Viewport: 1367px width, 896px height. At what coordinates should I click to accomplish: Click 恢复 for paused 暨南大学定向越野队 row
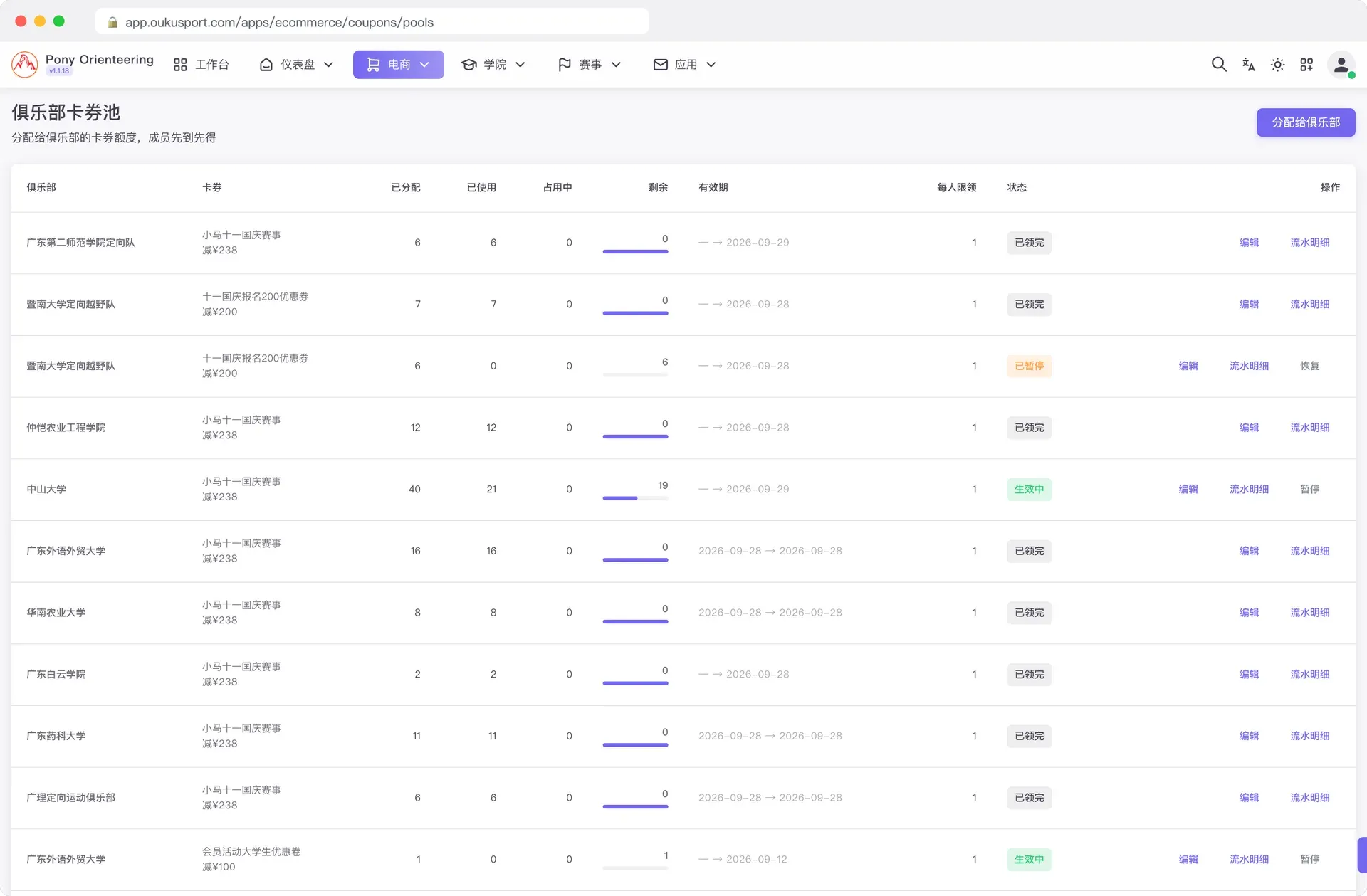coord(1309,366)
